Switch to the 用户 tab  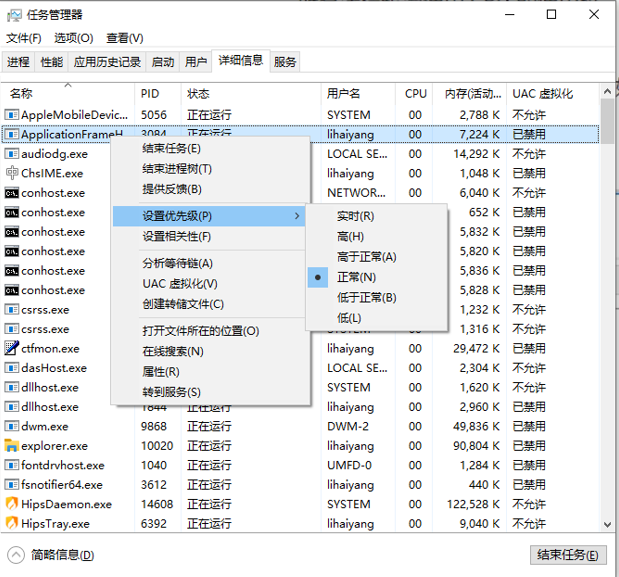[x=196, y=62]
